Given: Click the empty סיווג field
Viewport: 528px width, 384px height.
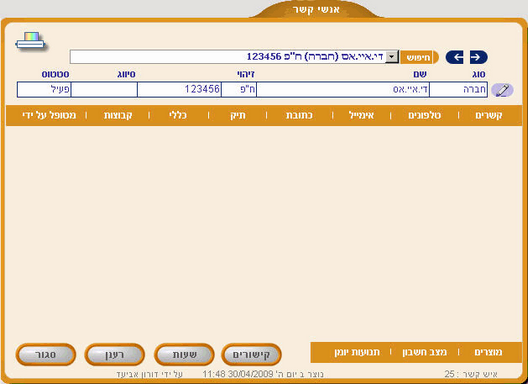Looking at the screenshot, I should pyautogui.click(x=104, y=90).
